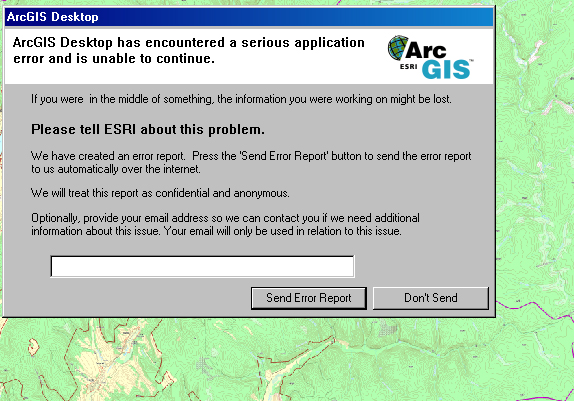
Task: Click the 'Please tell ESRI about this problem.' heading
Action: [x=148, y=129]
